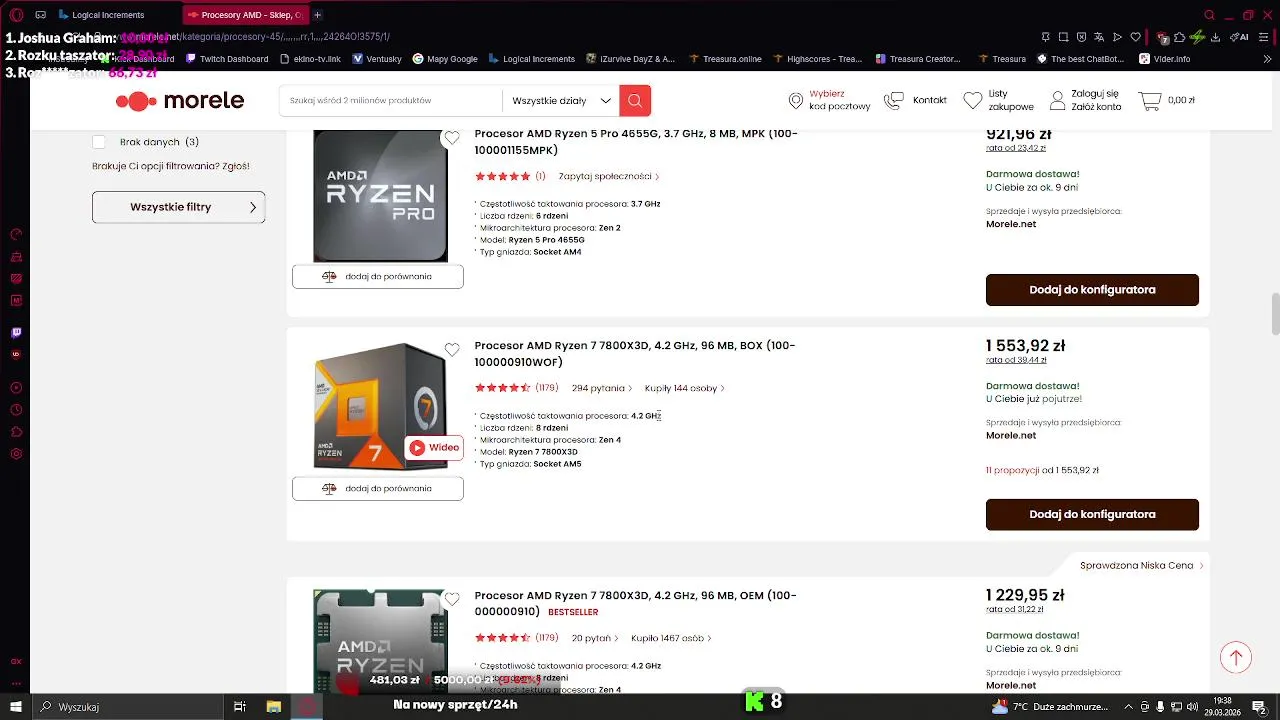The image size is (1280, 720).
Task: Click the product search input field
Action: 390,101
